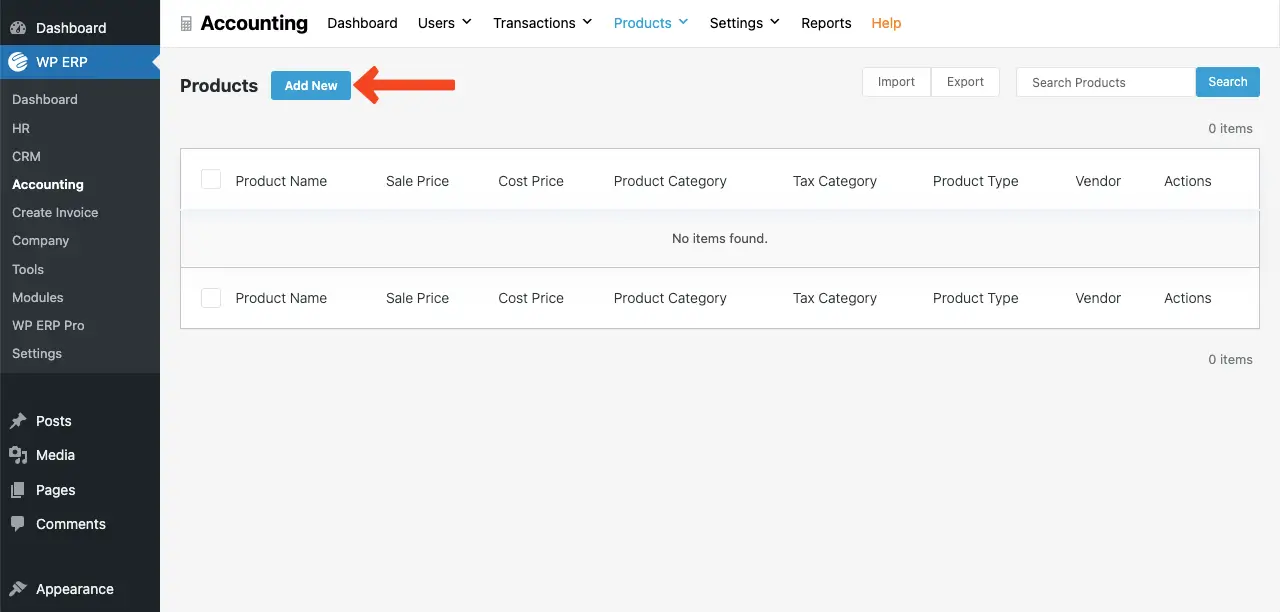Click the Comments bubble icon

tap(18, 524)
